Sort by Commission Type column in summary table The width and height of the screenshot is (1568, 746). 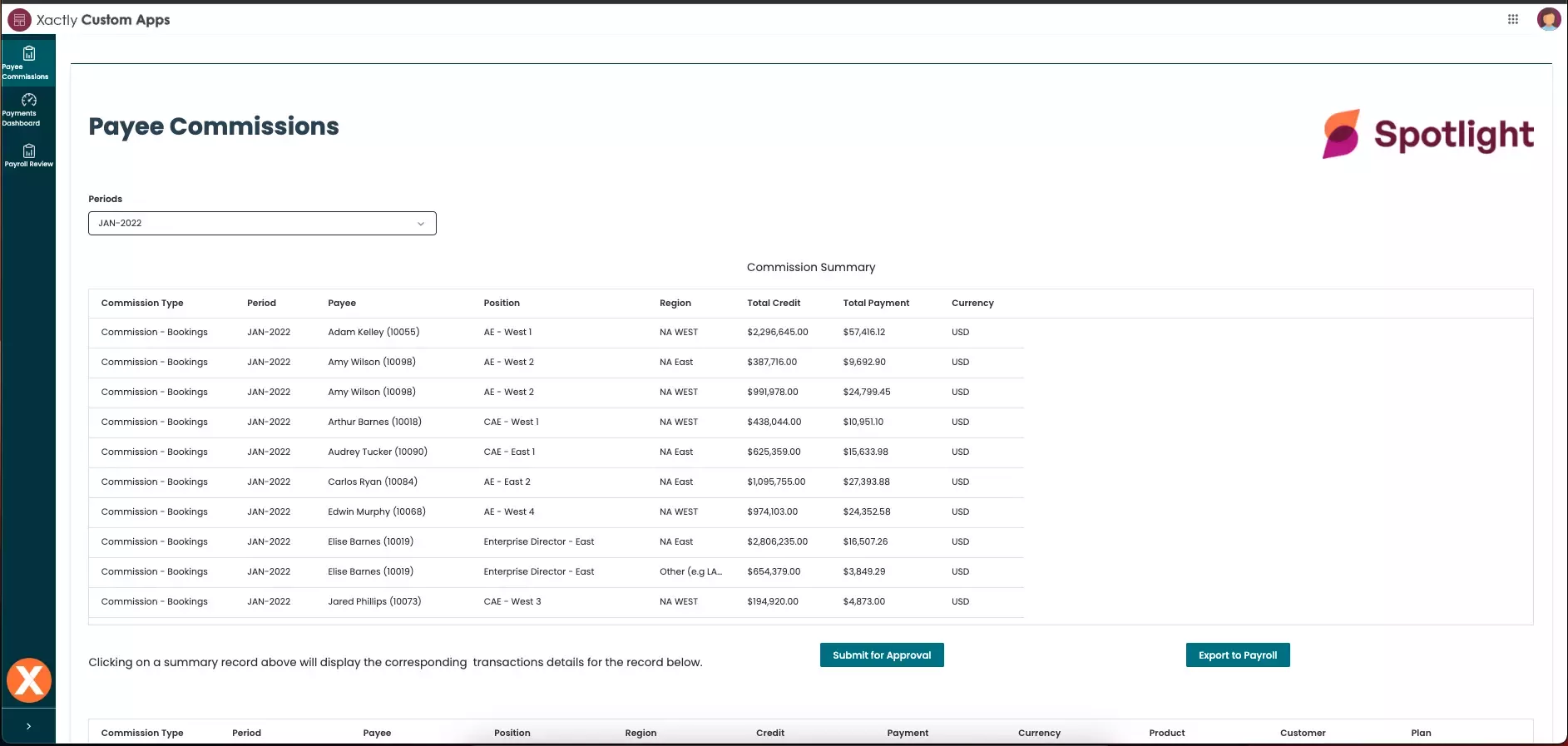[x=142, y=303]
